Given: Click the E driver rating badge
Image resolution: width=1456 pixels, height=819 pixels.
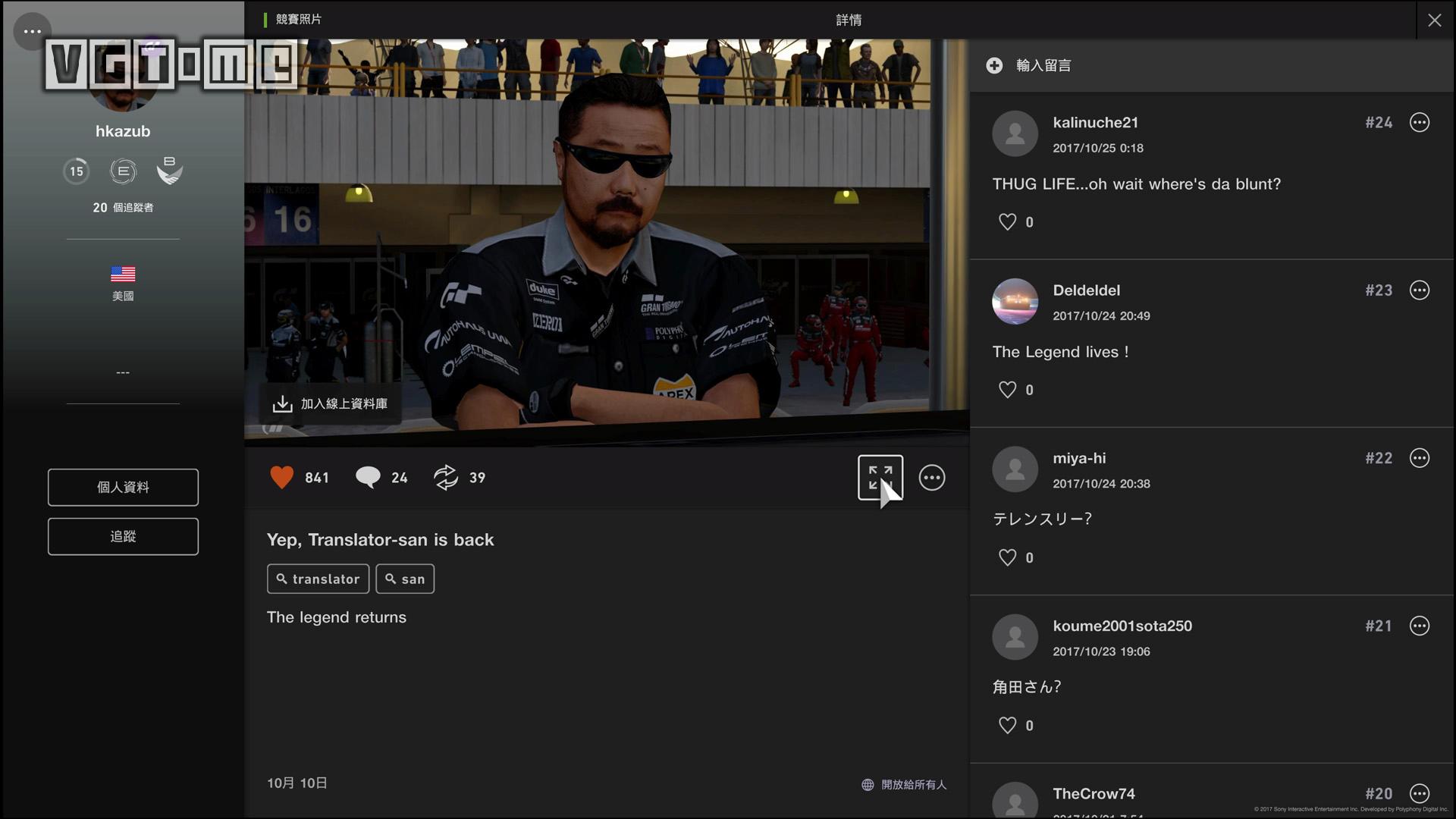Looking at the screenshot, I should (x=123, y=171).
